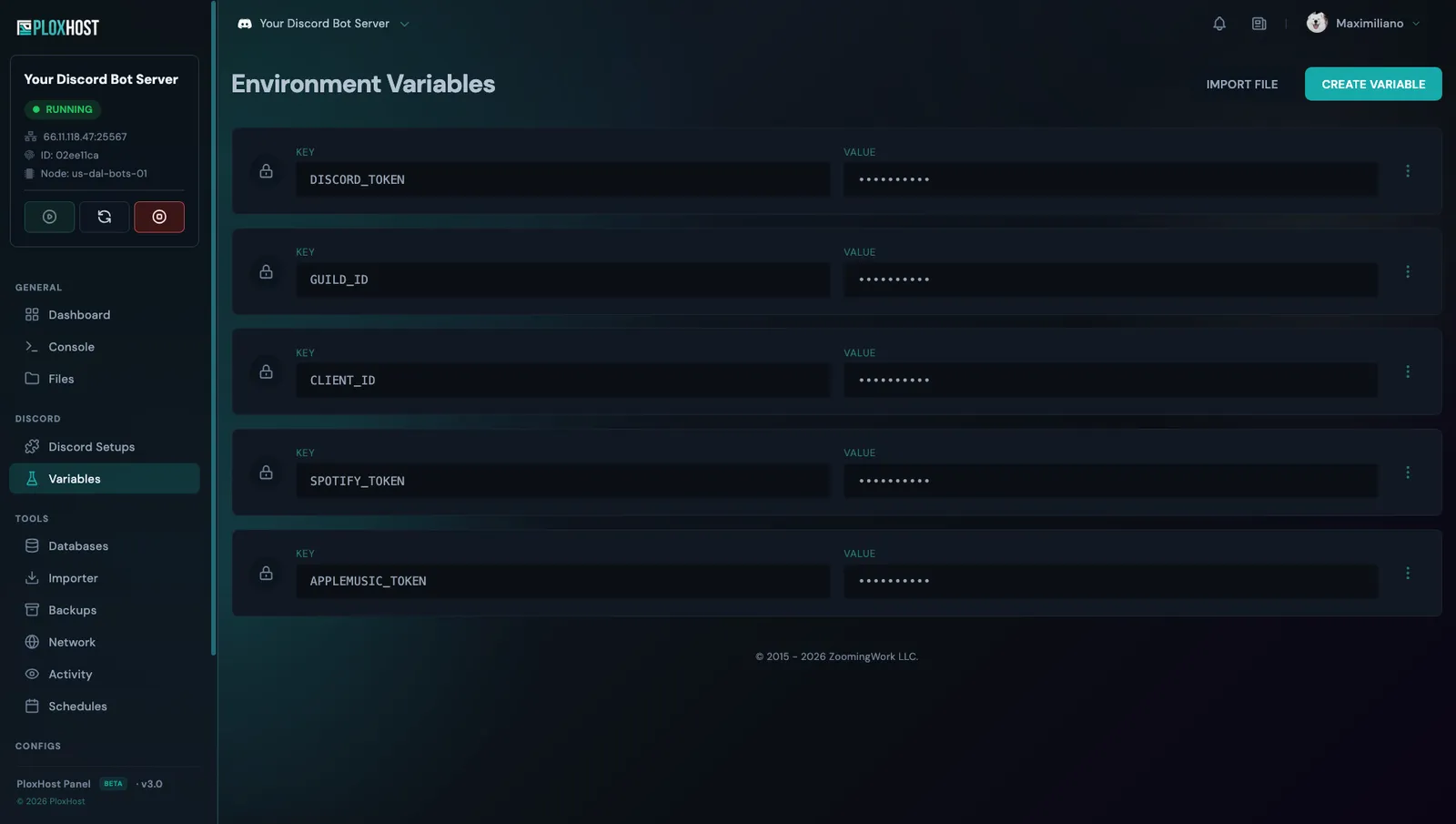The image size is (1456, 824).
Task: Toggle lock on SPOTIFY_TOKEN variable
Action: point(266,473)
